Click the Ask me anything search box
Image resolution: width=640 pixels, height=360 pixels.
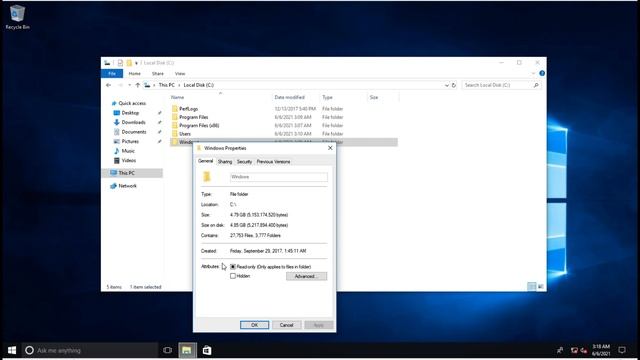pyautogui.click(x=90, y=350)
